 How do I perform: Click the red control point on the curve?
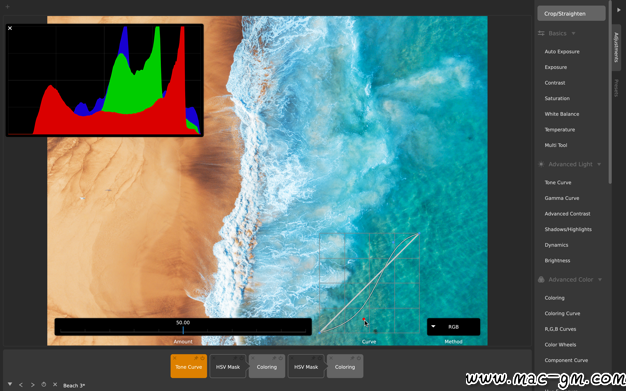[364, 319]
